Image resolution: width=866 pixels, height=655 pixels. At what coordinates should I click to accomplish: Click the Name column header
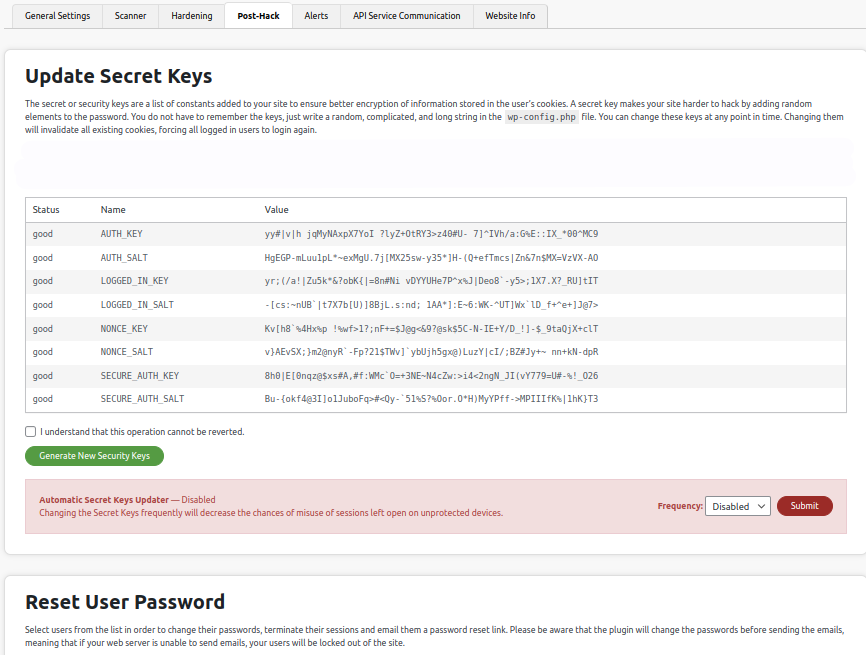pyautogui.click(x=113, y=210)
